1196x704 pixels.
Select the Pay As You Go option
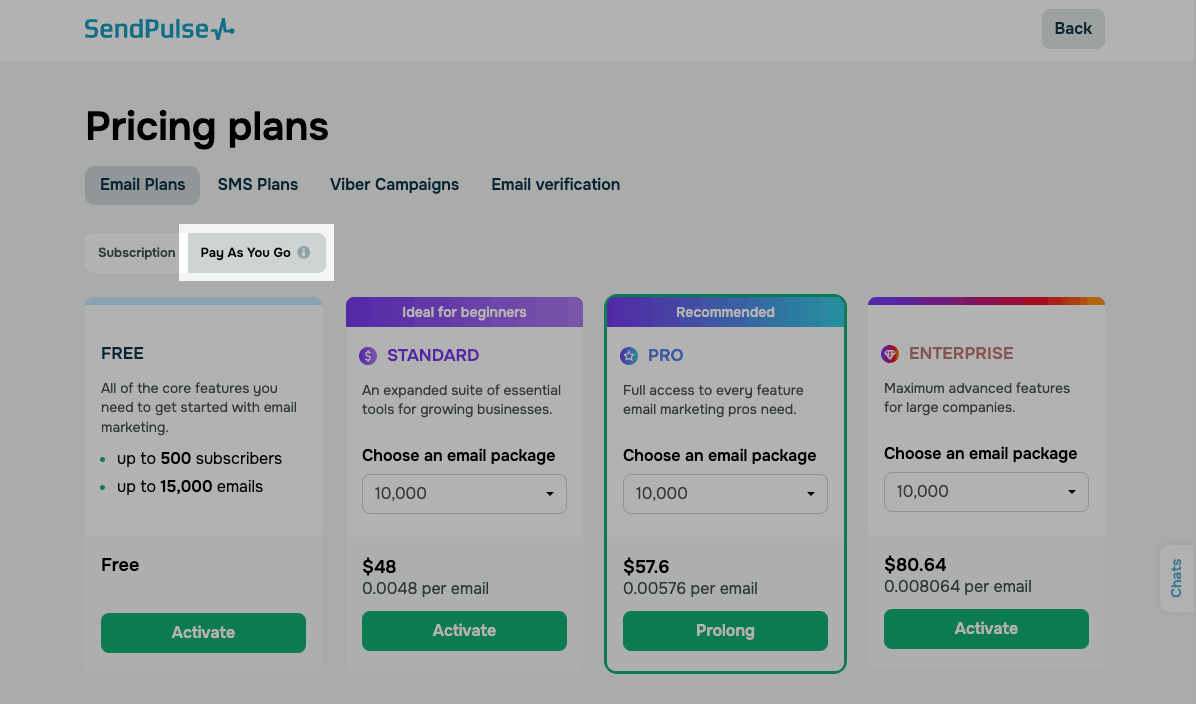(x=246, y=253)
